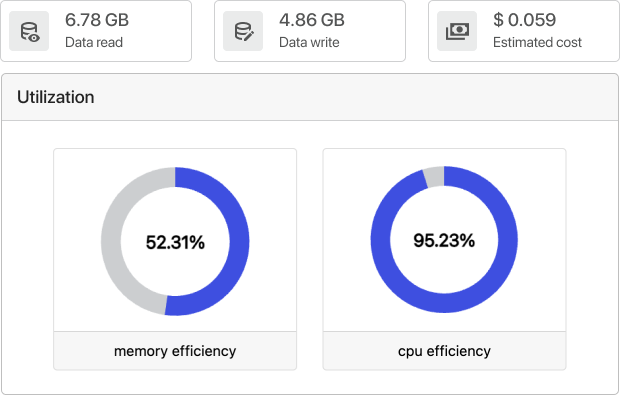Click the 95.23% cpu percentage text
This screenshot has width=620, height=395.
444,240
